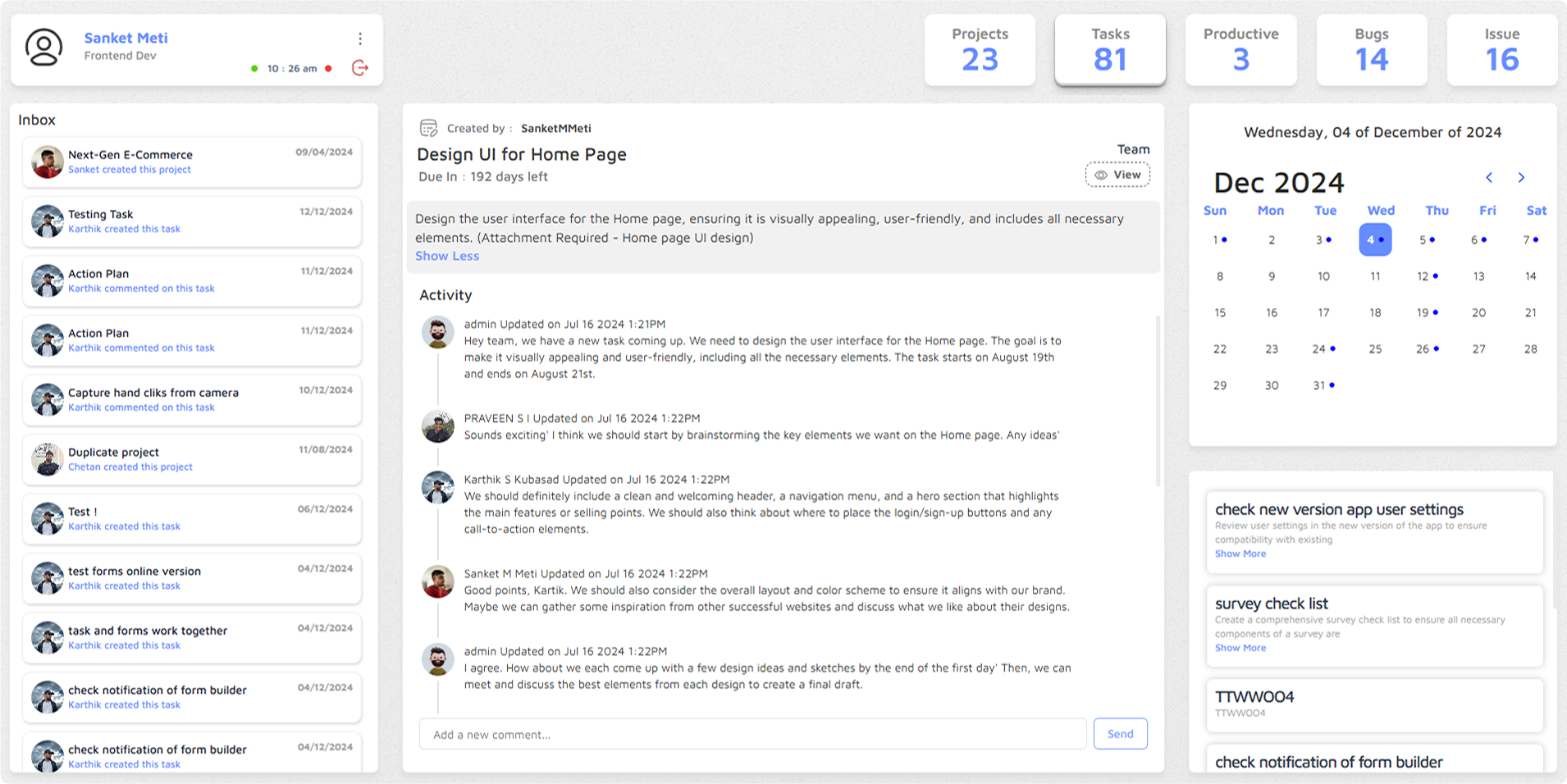Click the logout icon in profile card
This screenshot has height=784, width=1567.
pyautogui.click(x=359, y=68)
